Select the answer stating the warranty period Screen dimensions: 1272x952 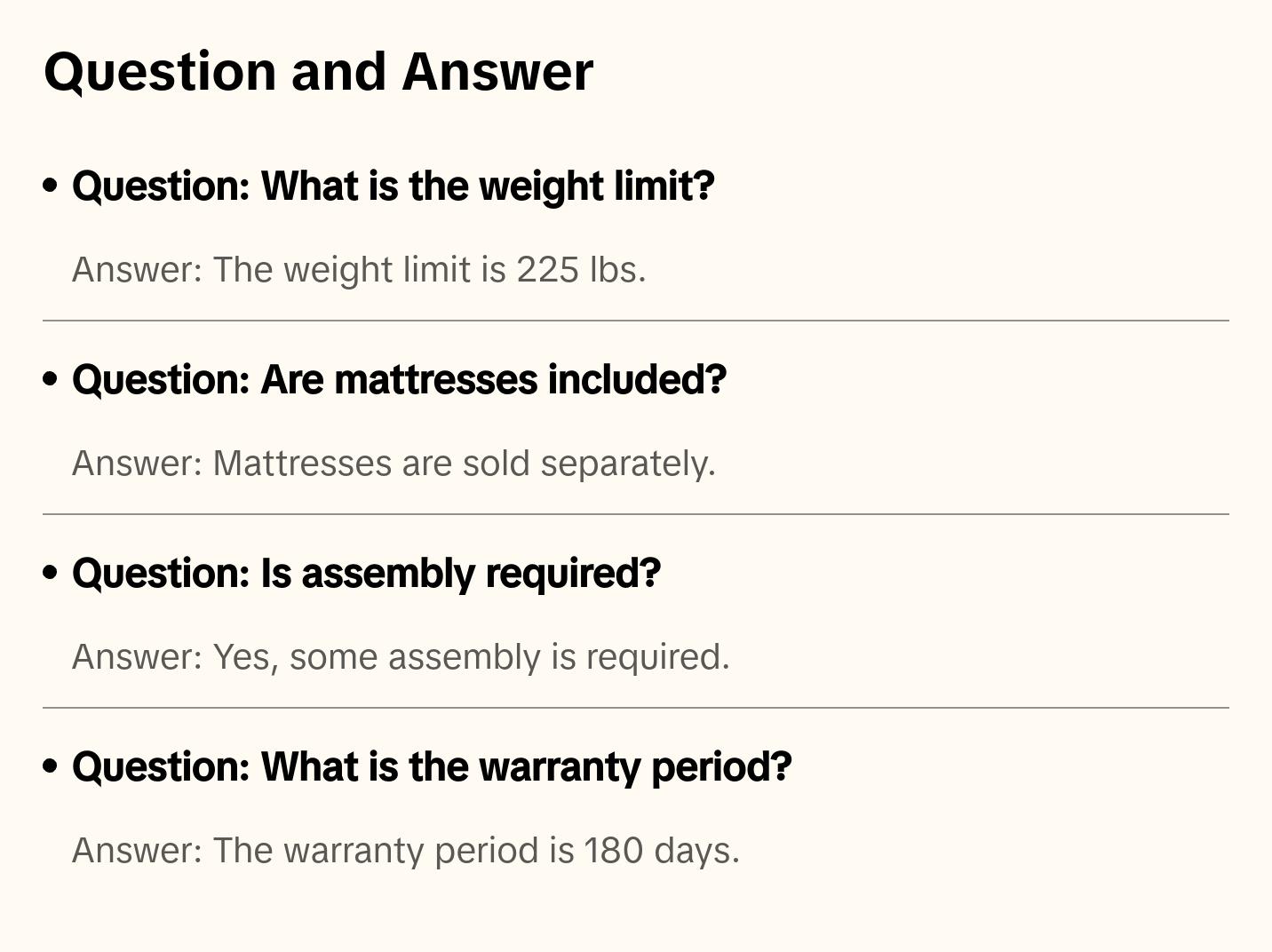pyautogui.click(x=405, y=851)
